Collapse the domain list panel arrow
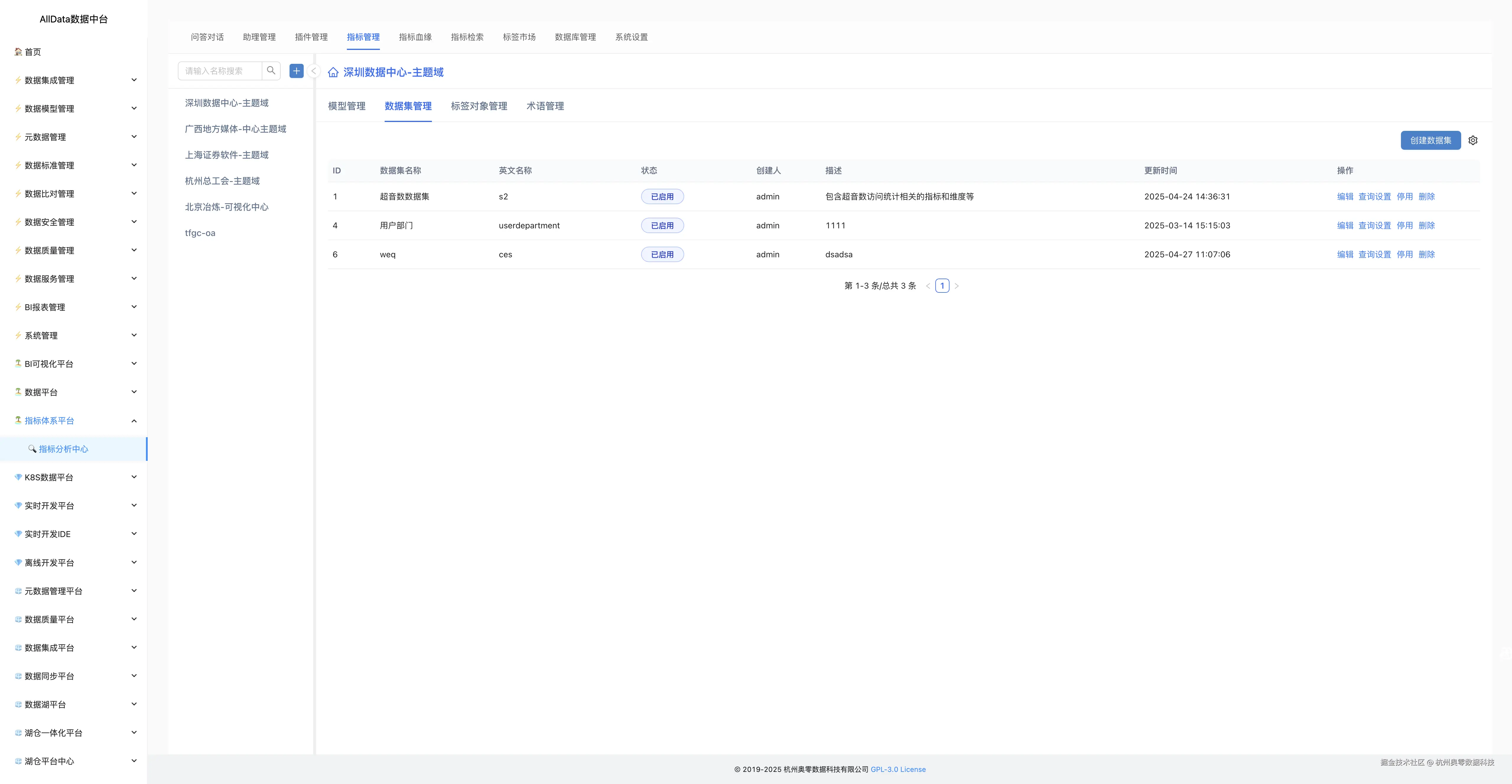The width and height of the screenshot is (1512, 784). [x=313, y=71]
